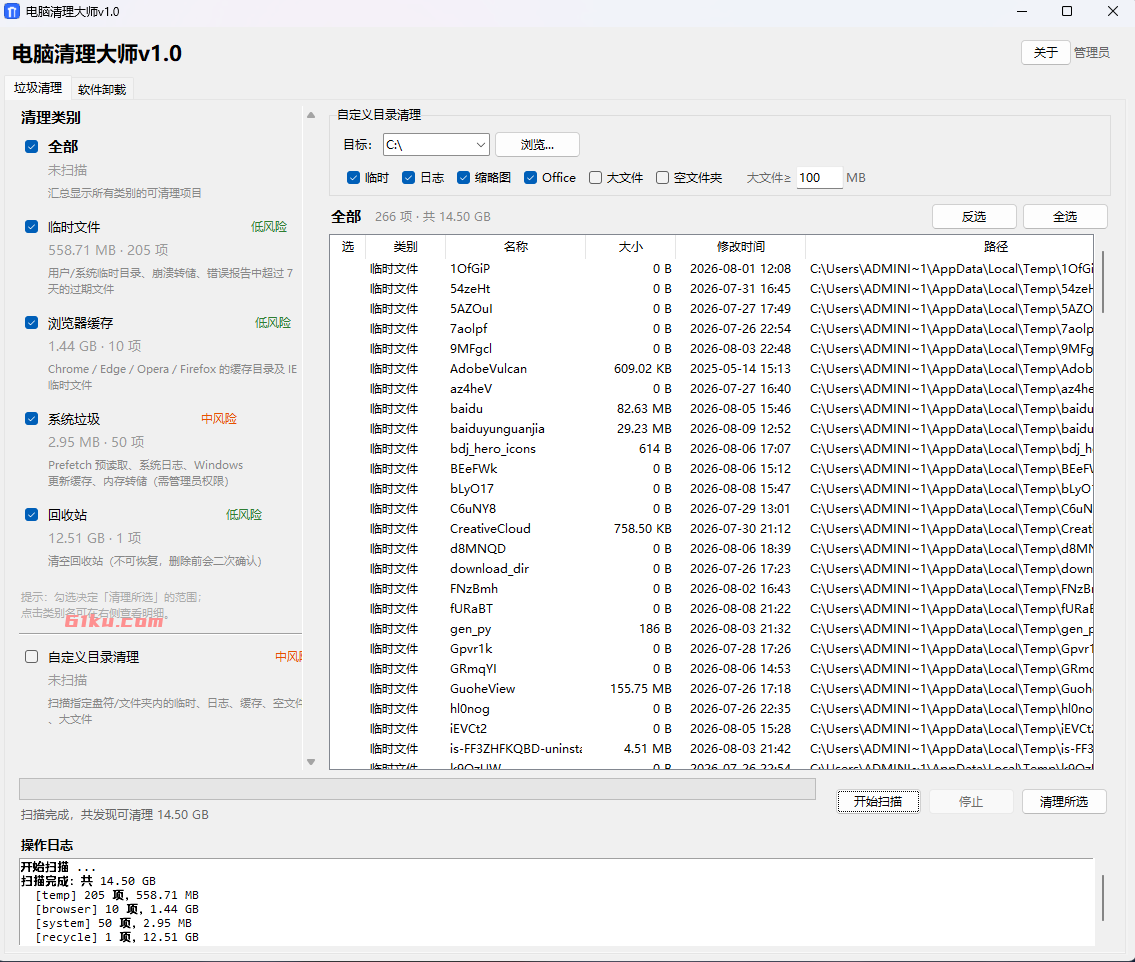Select the 1OfGiP file row
1135x962 pixels.
click(712, 269)
